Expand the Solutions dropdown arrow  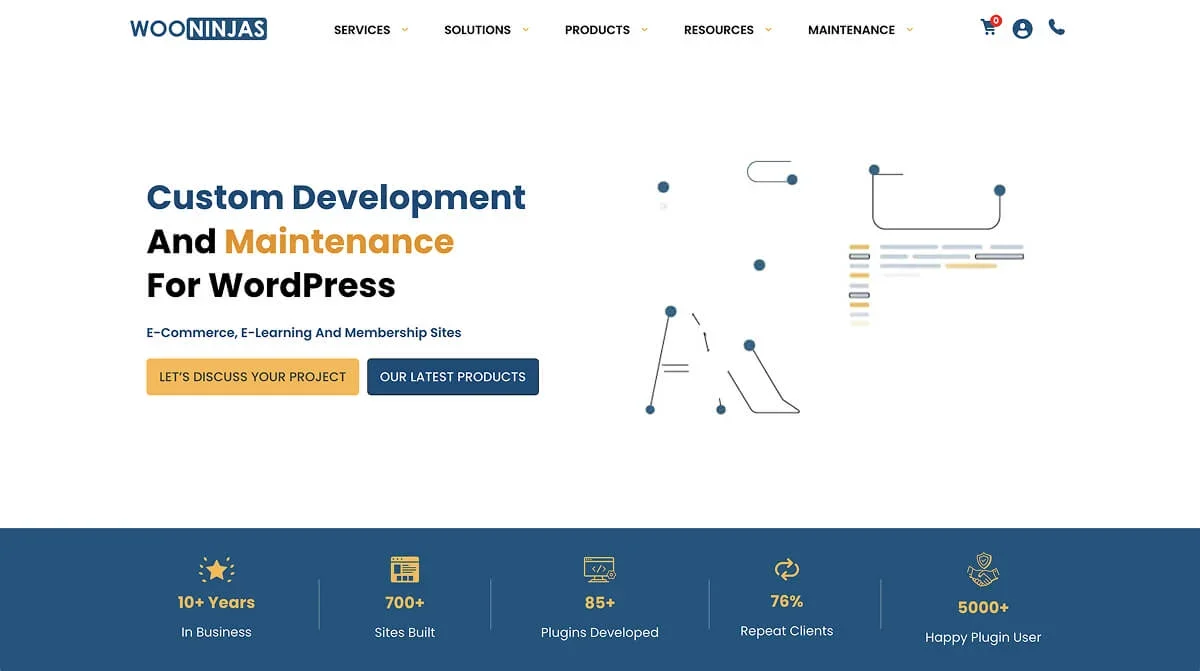pos(526,29)
